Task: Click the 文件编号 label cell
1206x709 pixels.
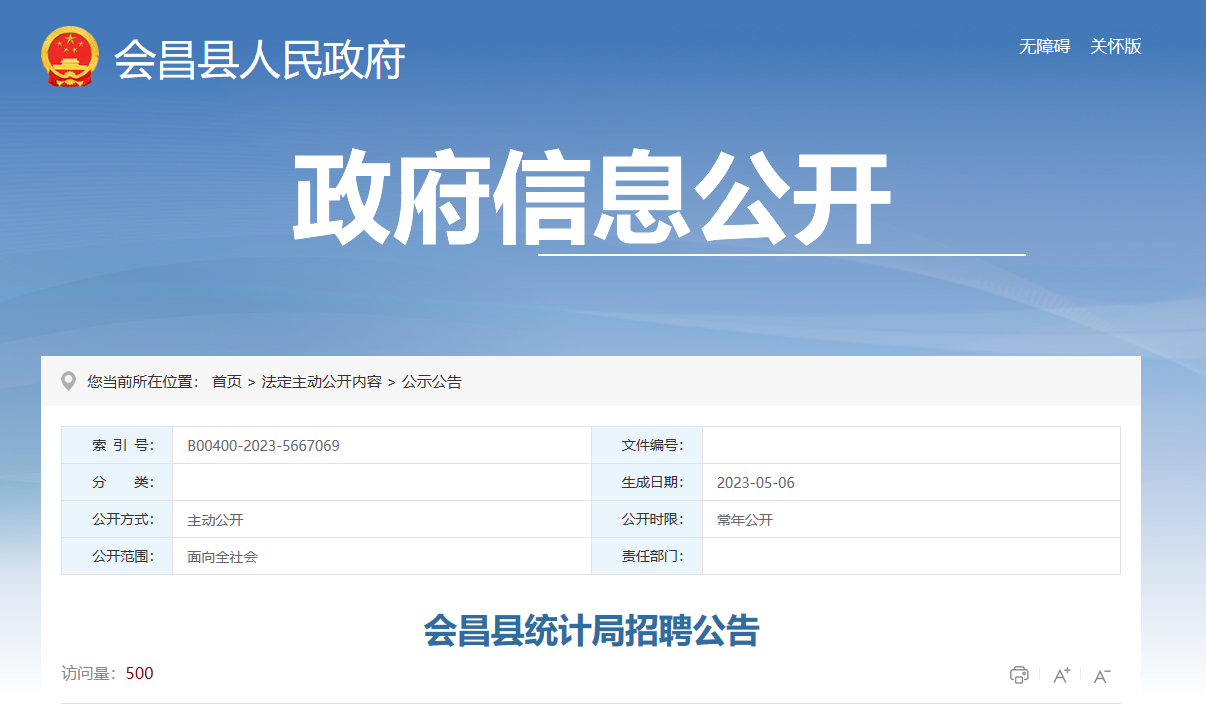Action: click(647, 446)
